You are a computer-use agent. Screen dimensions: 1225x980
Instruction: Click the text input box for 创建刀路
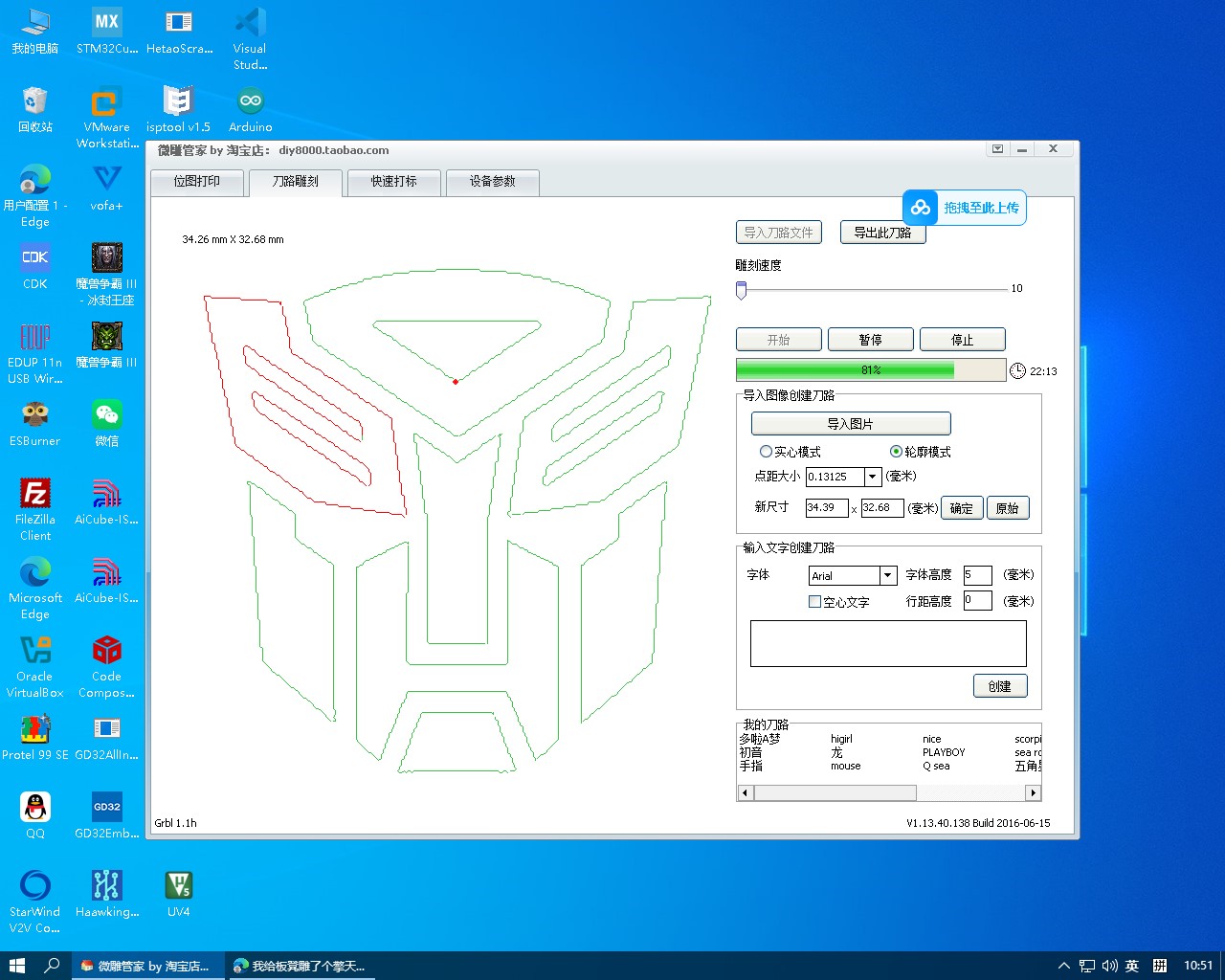[x=887, y=643]
